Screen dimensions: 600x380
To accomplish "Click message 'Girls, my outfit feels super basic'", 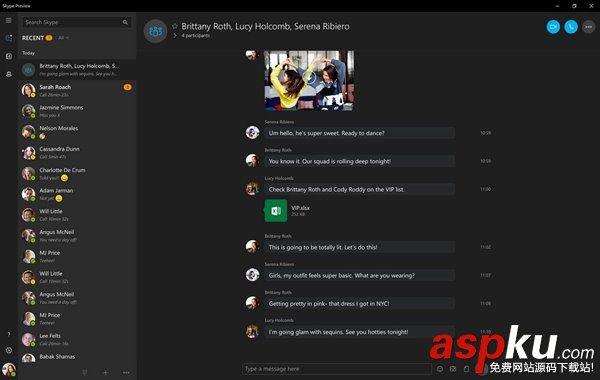I will [359, 275].
